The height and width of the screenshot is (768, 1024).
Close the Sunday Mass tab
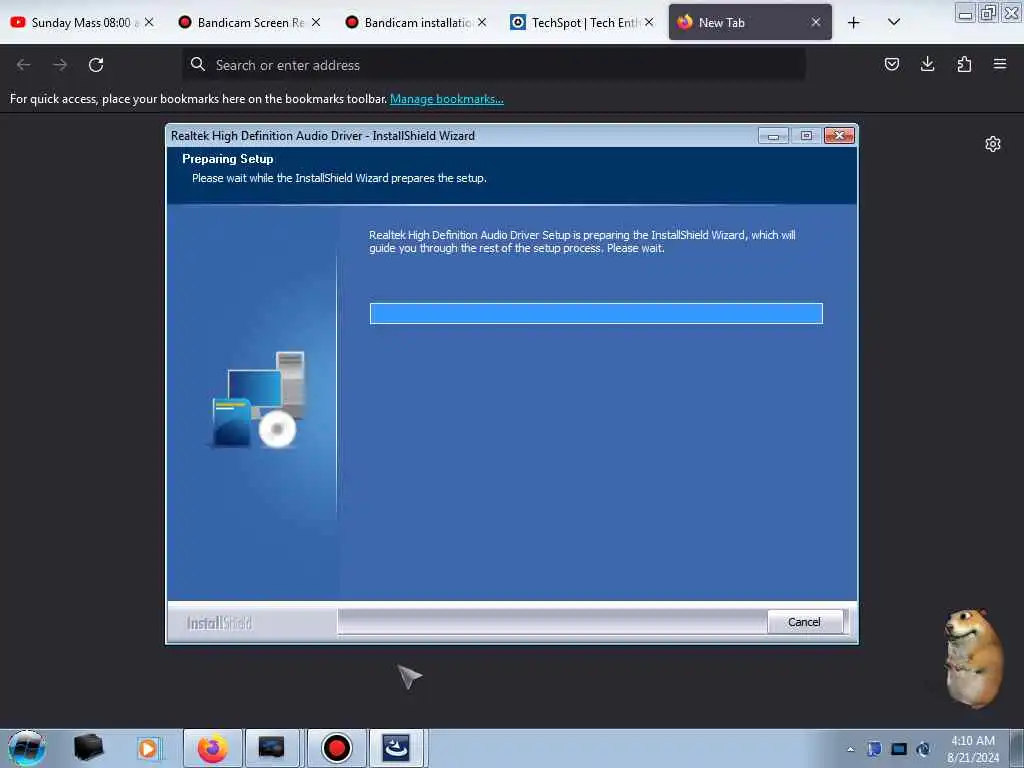pos(149,22)
